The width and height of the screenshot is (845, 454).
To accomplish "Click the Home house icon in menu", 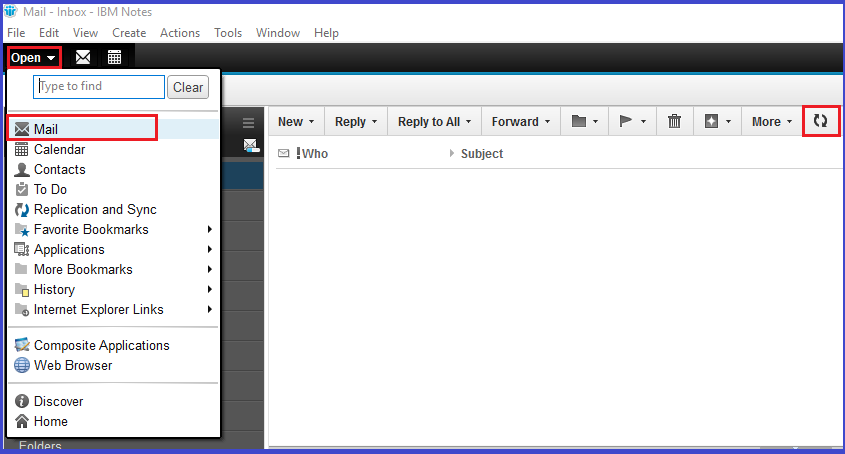I will coord(22,421).
